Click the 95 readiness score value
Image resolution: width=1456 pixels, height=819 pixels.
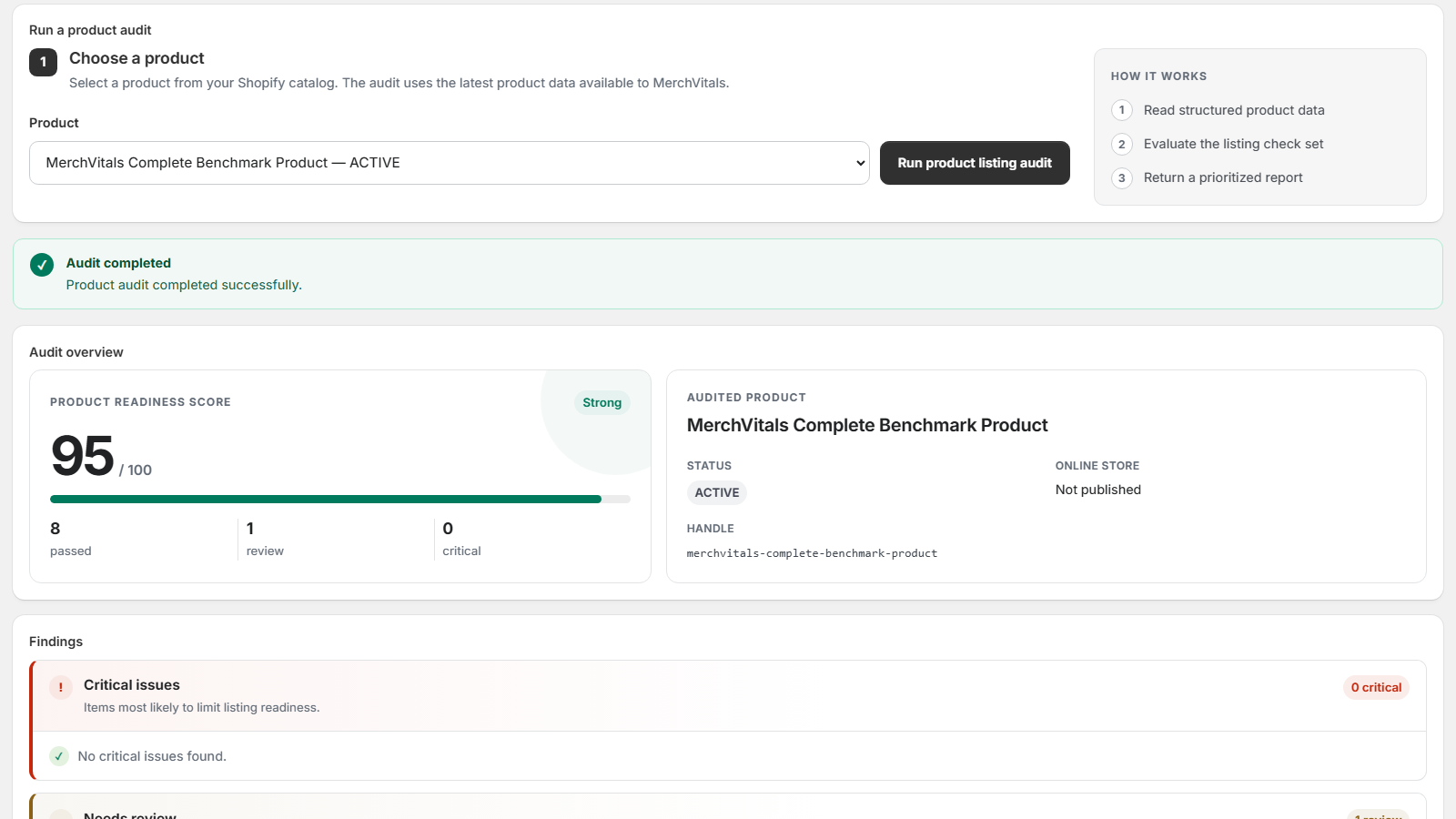click(x=83, y=455)
